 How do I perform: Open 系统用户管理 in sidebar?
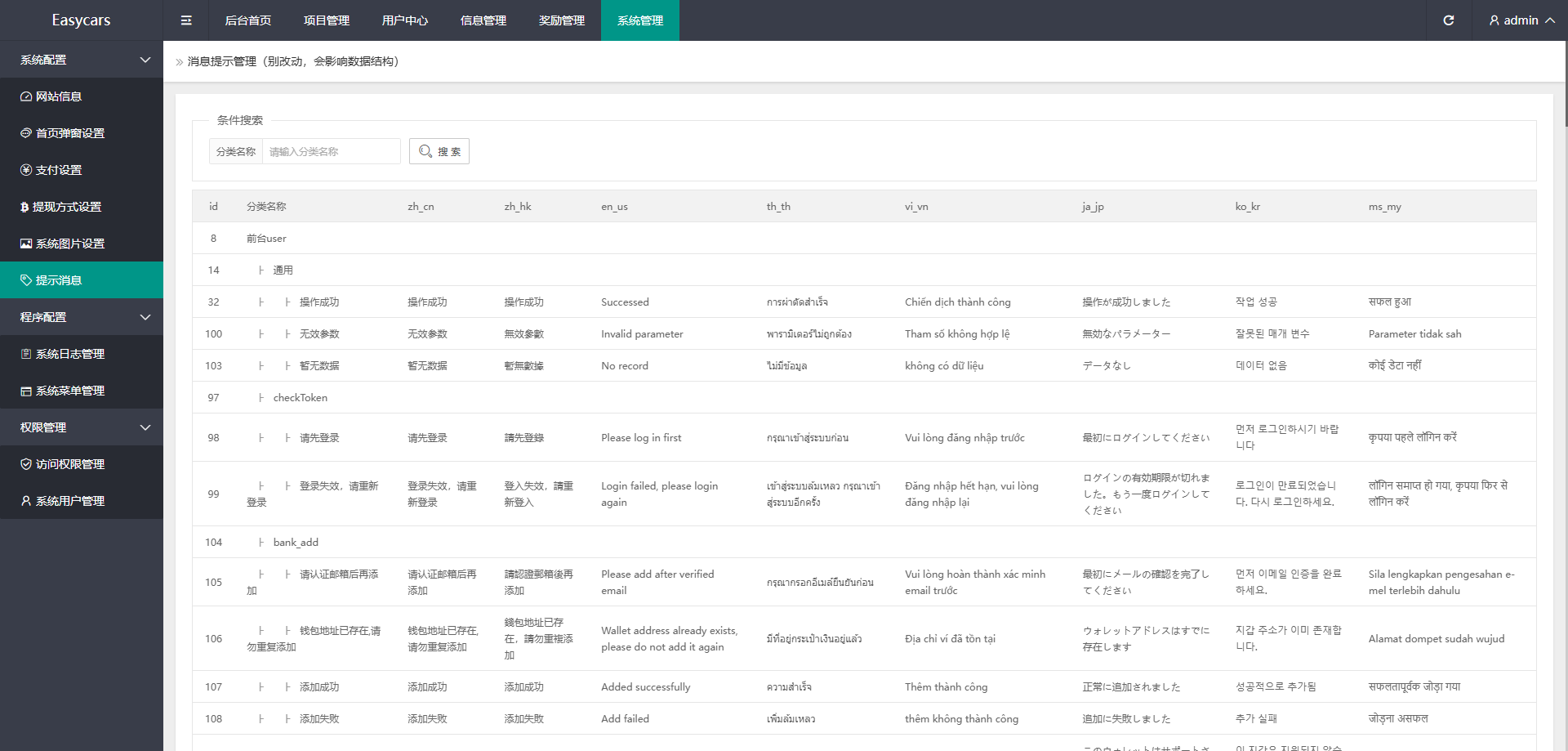pos(69,501)
